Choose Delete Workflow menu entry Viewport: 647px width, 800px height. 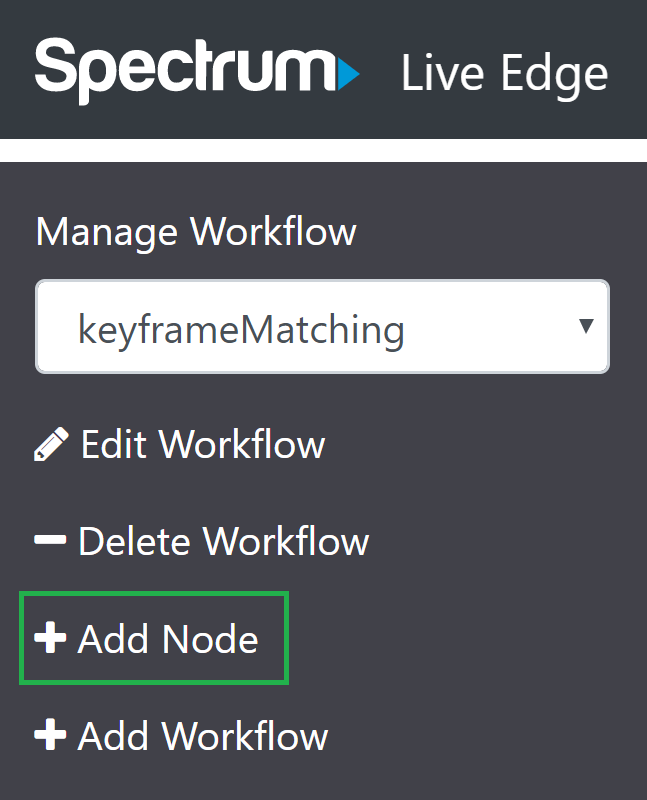202,541
